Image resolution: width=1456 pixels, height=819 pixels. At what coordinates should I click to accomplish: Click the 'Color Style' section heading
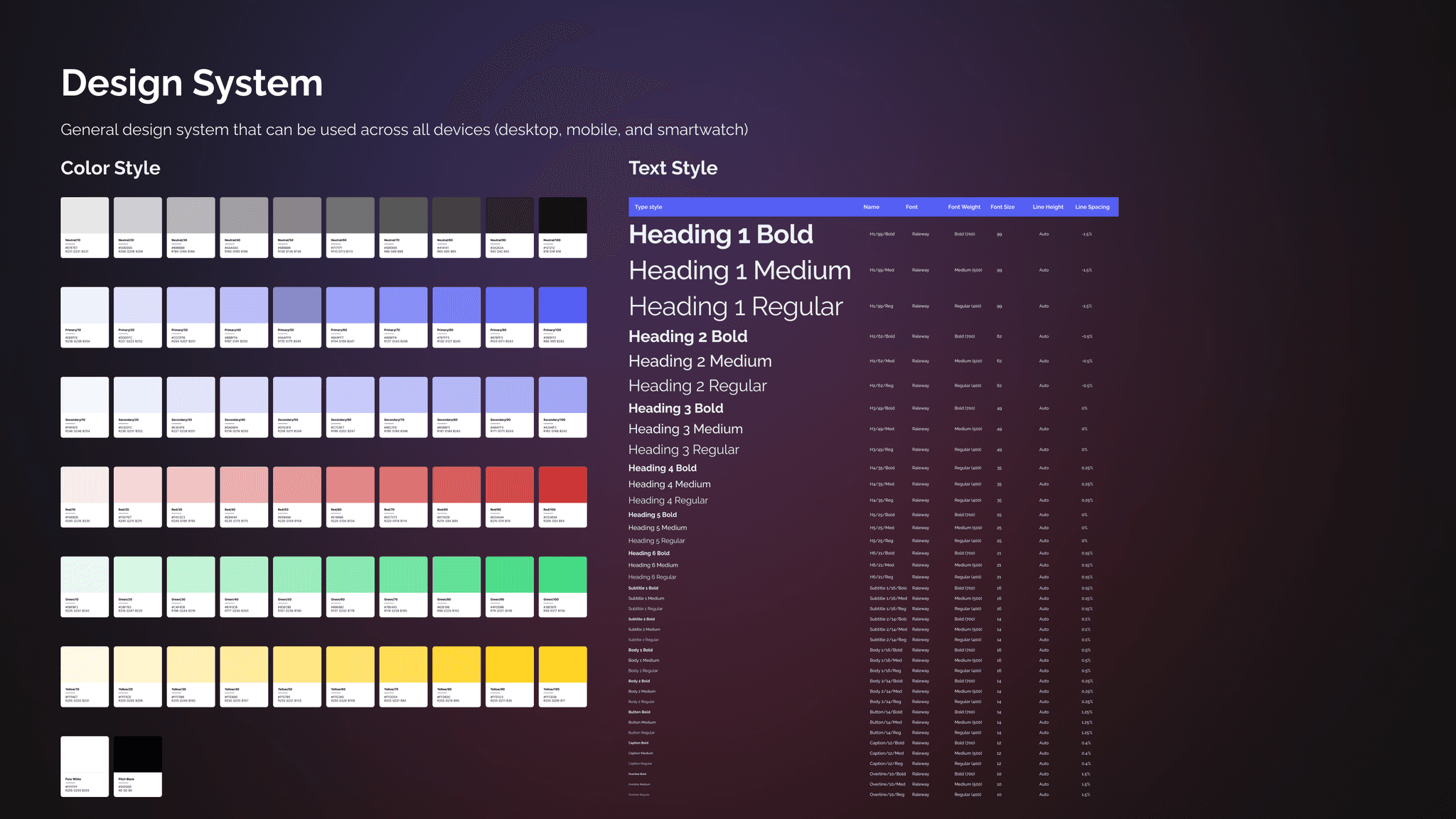point(110,168)
